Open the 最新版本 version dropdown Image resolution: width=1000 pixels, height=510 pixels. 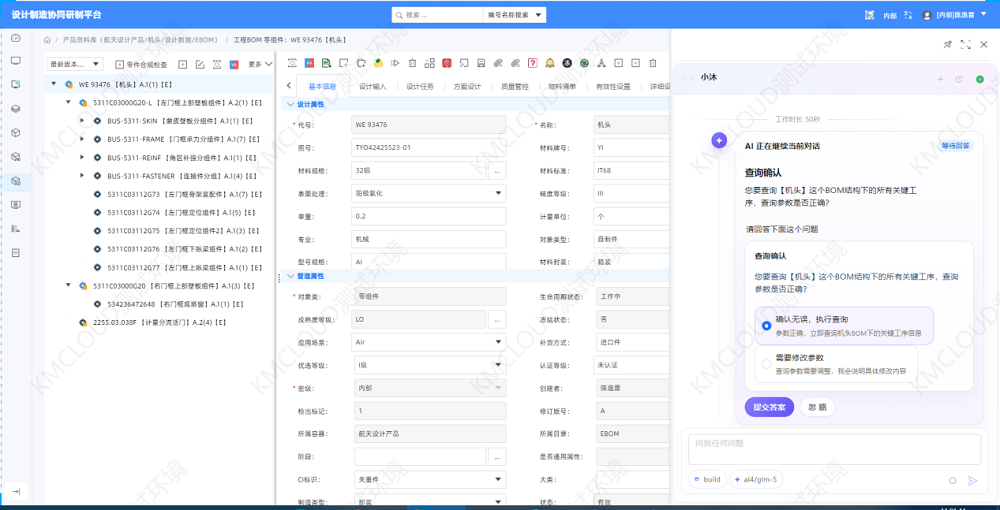(75, 64)
